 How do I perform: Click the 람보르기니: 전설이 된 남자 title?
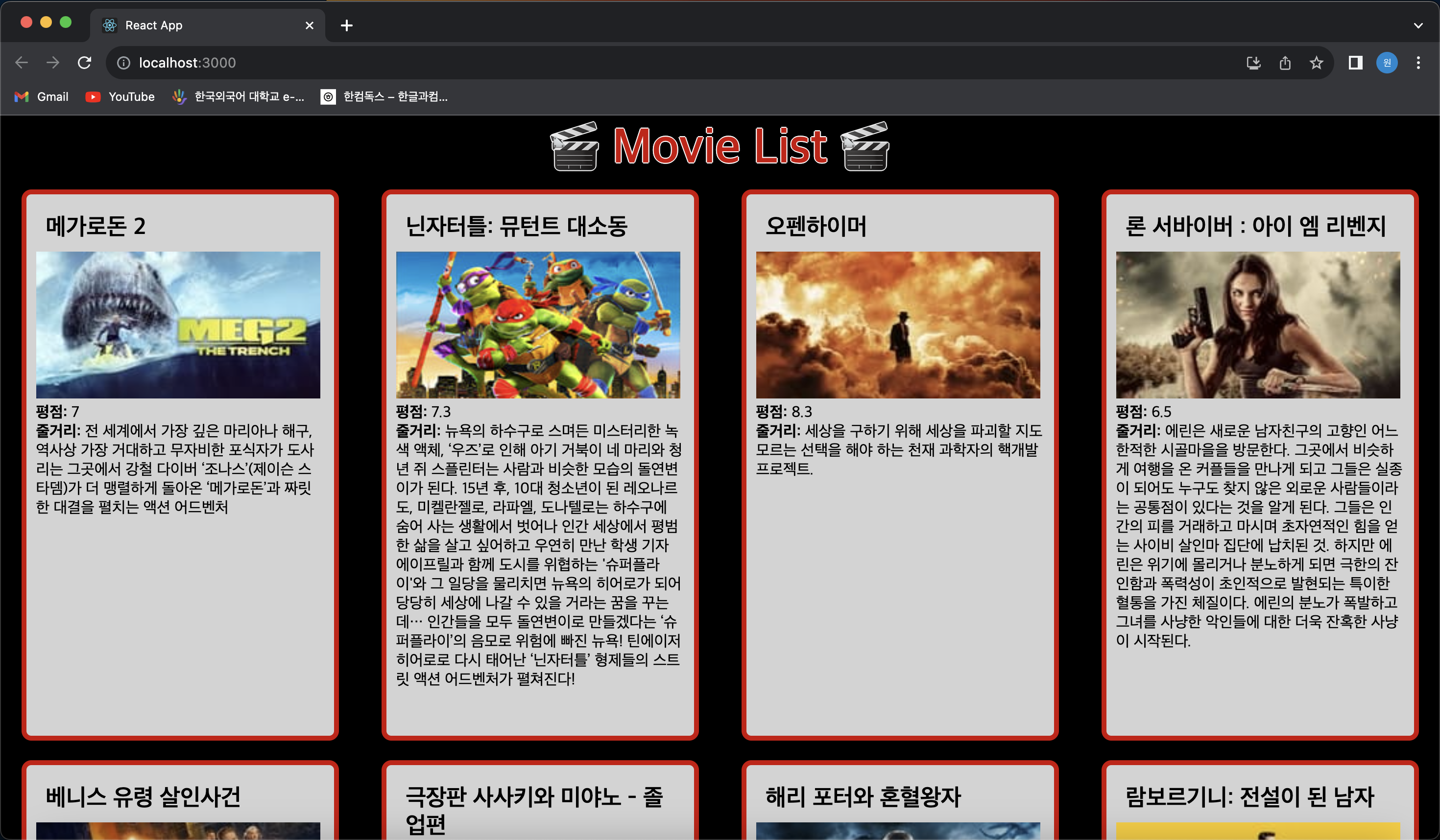[x=1250, y=796]
